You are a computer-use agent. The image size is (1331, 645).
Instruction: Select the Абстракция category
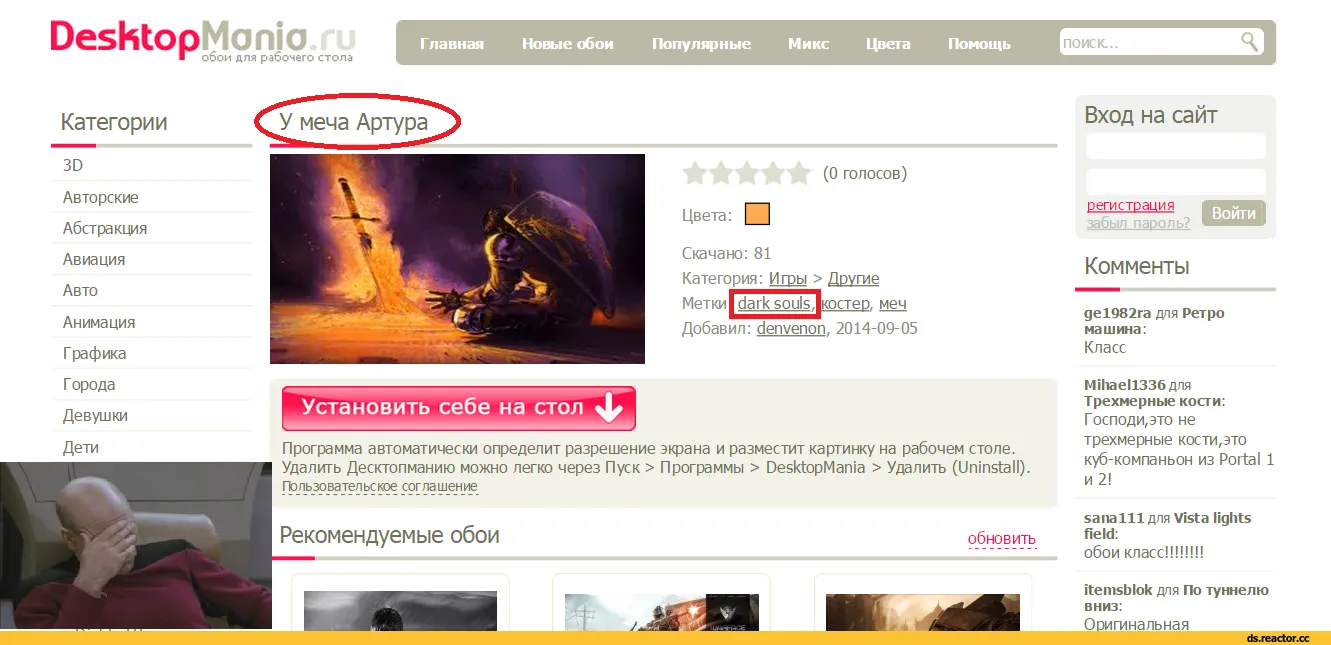point(104,228)
